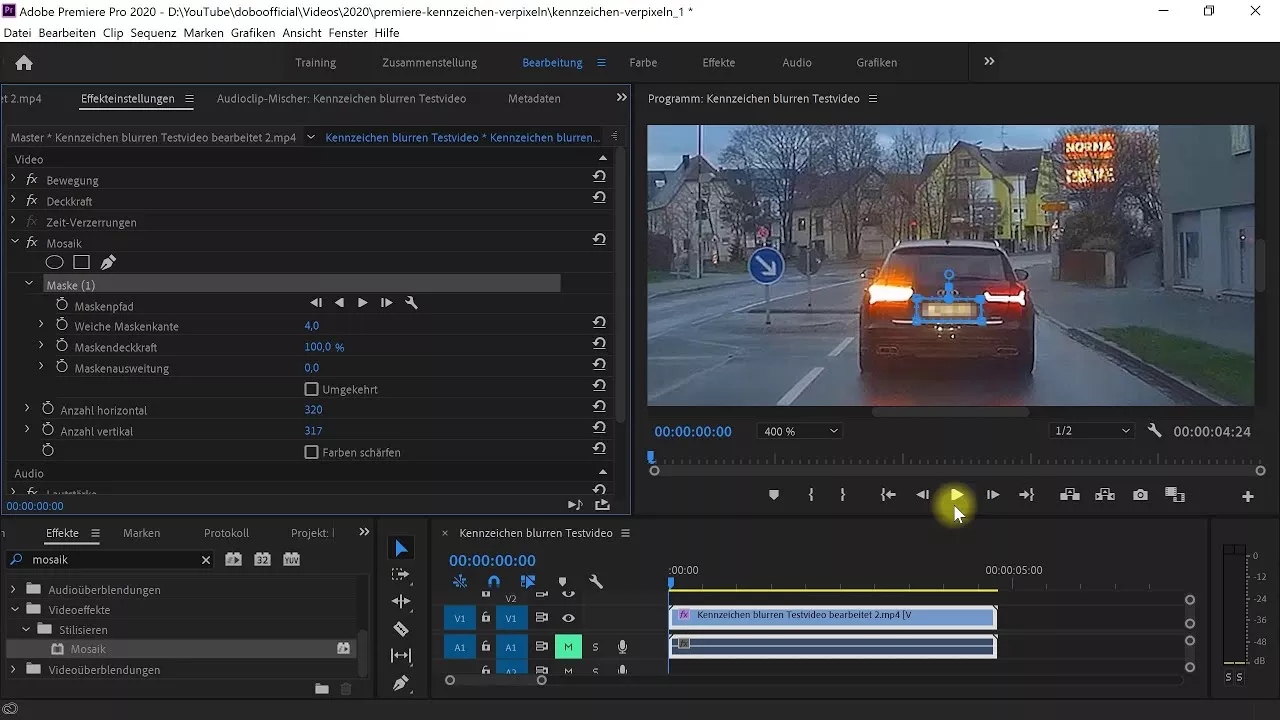The image size is (1280, 720).
Task: Open the Fenster menu
Action: click(347, 33)
